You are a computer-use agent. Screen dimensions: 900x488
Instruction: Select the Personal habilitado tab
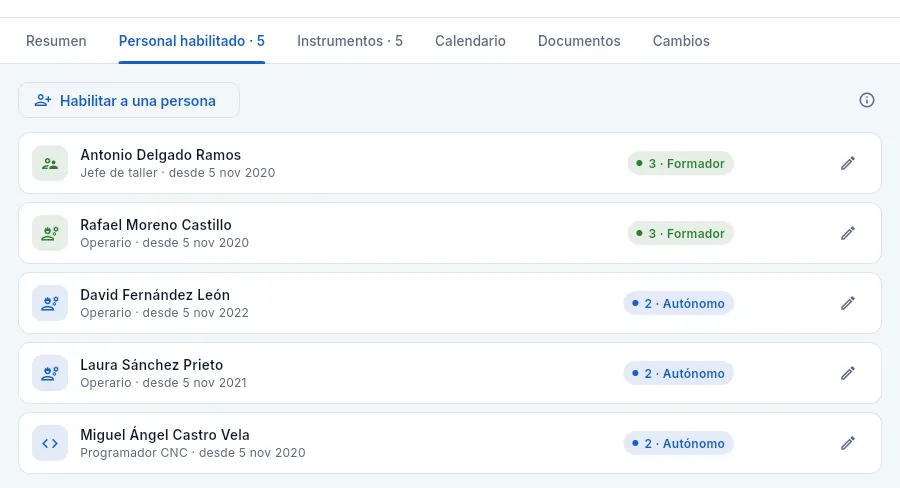click(192, 41)
